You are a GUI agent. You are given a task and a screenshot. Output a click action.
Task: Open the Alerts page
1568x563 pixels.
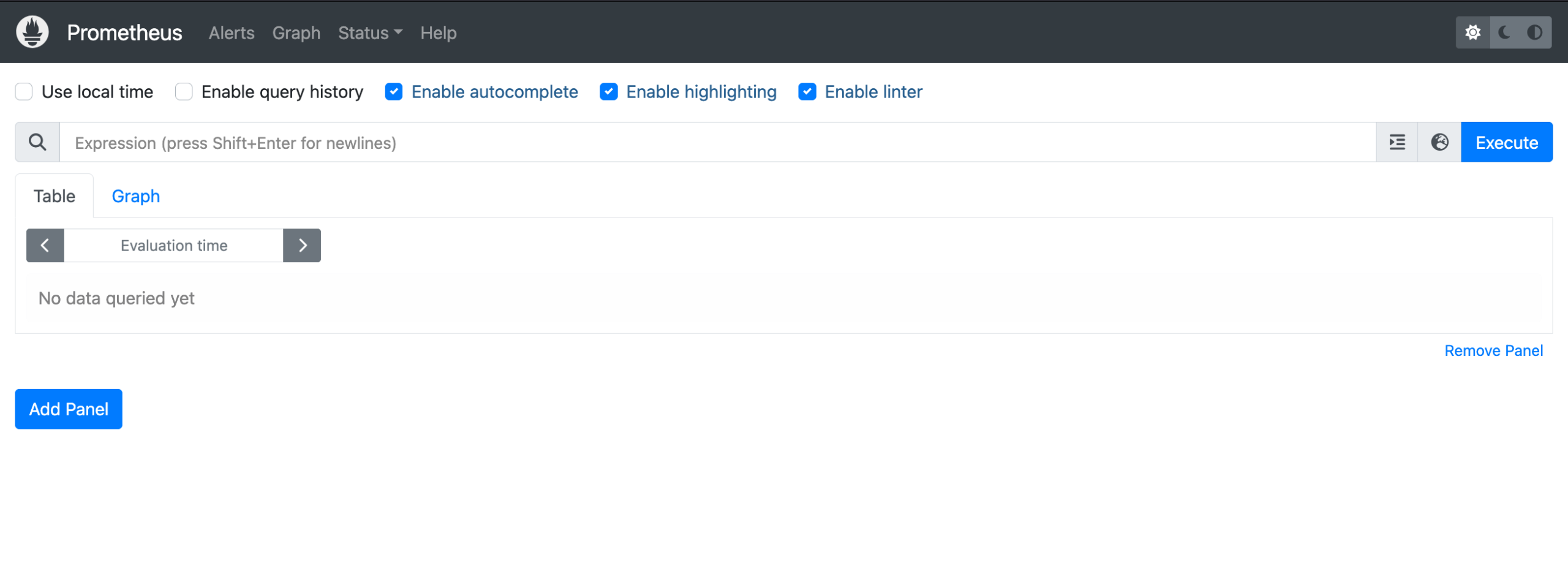click(231, 33)
